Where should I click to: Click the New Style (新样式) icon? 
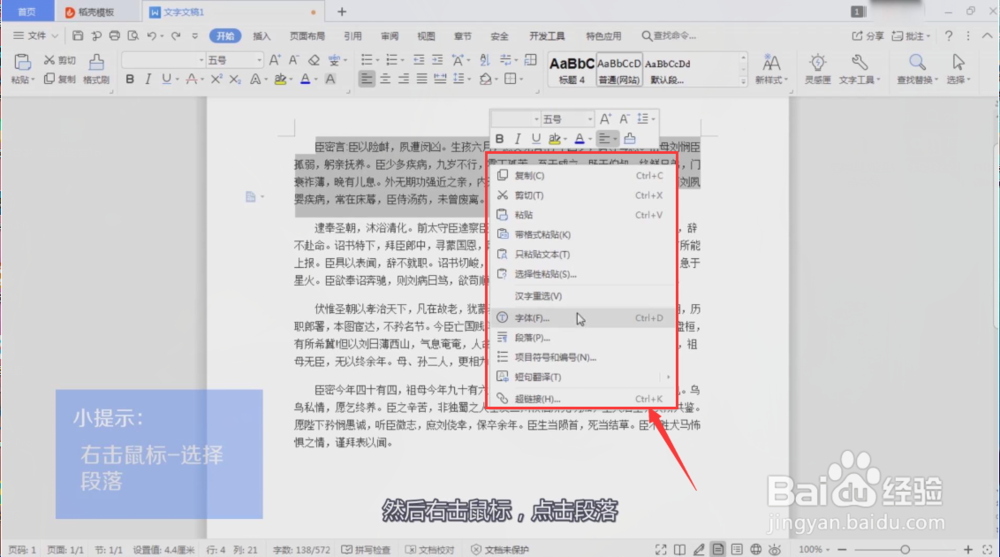[x=771, y=63]
